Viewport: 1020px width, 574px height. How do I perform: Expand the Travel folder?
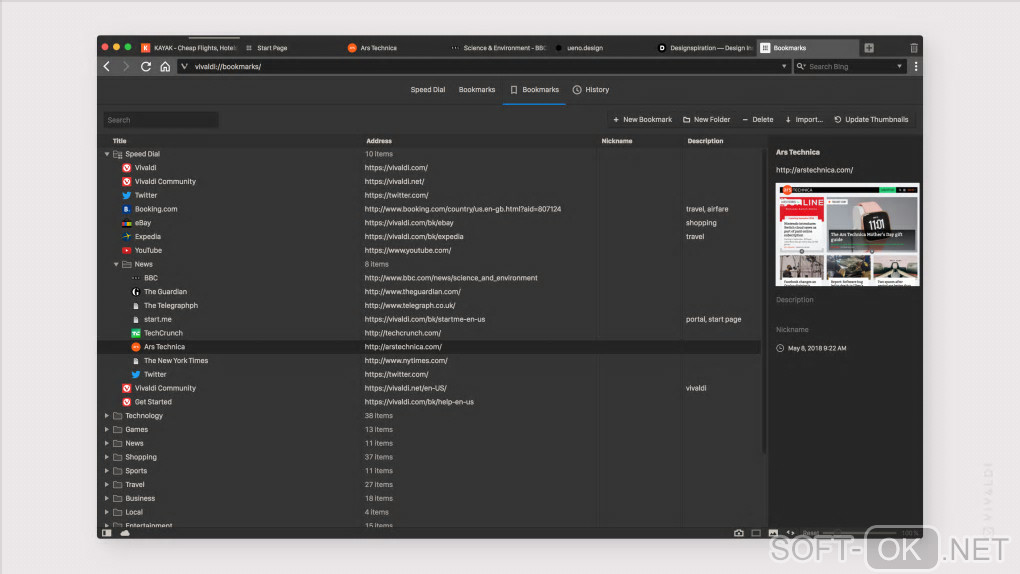pos(107,485)
